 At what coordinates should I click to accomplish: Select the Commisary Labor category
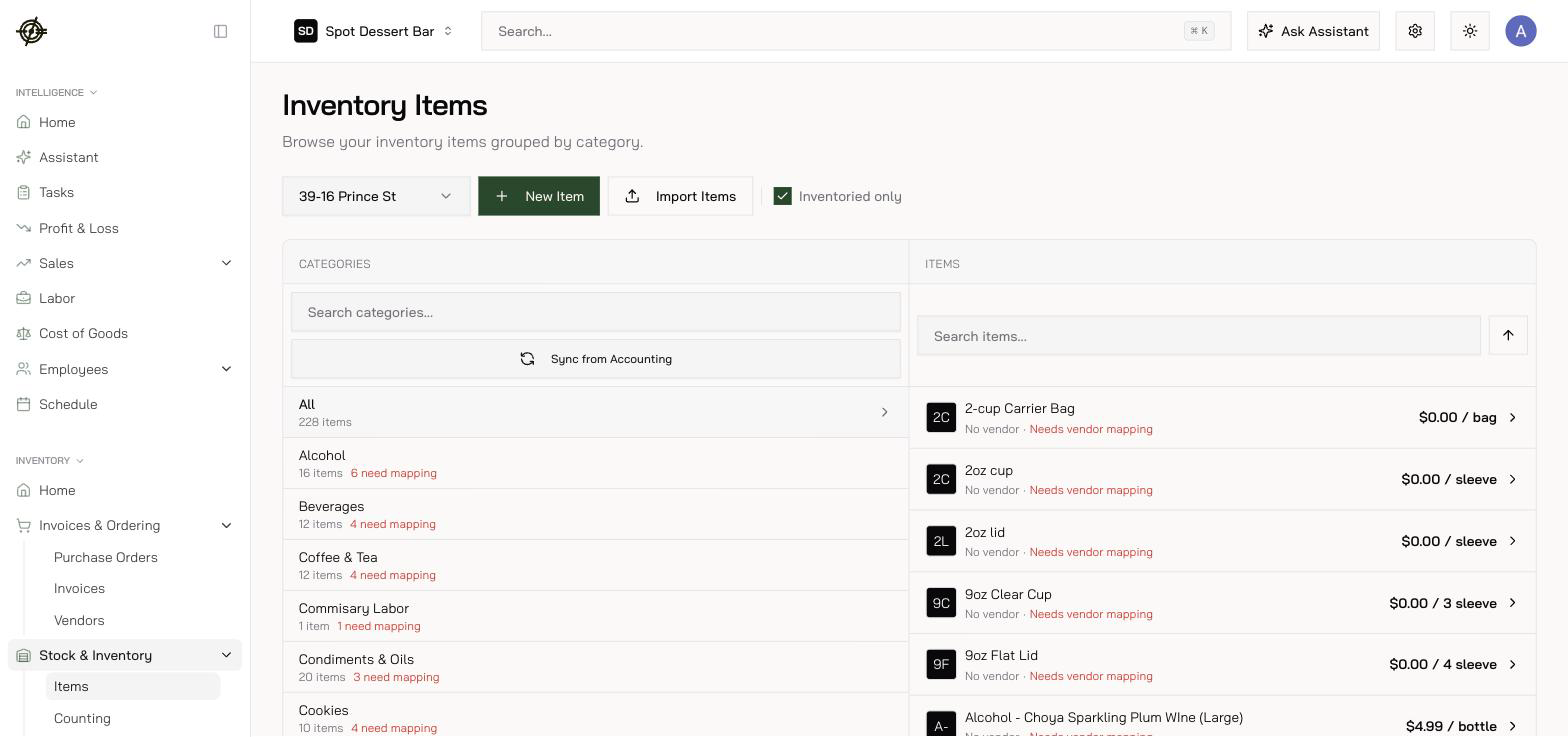(x=596, y=616)
